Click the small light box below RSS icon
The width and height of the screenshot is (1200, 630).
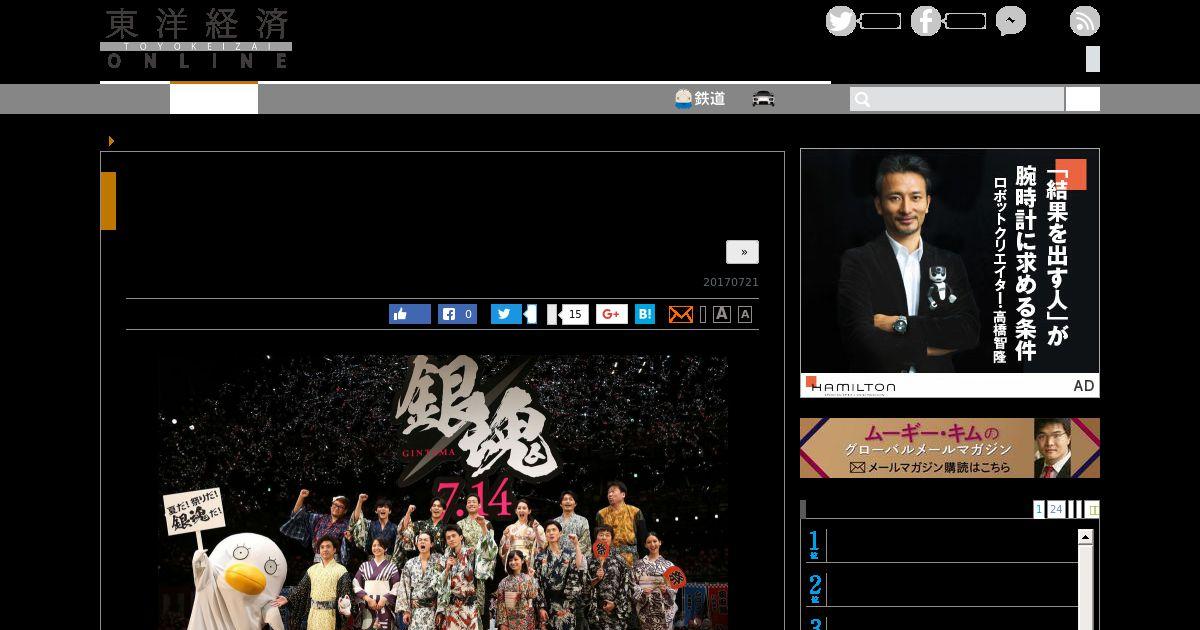tap(1093, 59)
